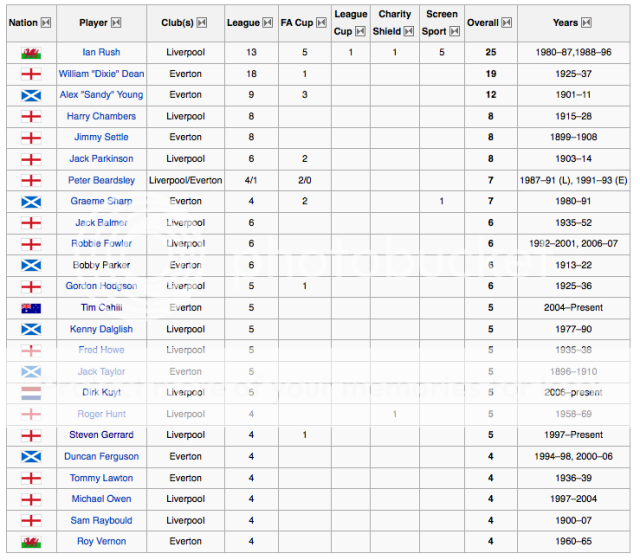Image resolution: width=640 pixels, height=560 pixels.
Task: Click the England flag beside Harry Chambers
Action: point(31,117)
